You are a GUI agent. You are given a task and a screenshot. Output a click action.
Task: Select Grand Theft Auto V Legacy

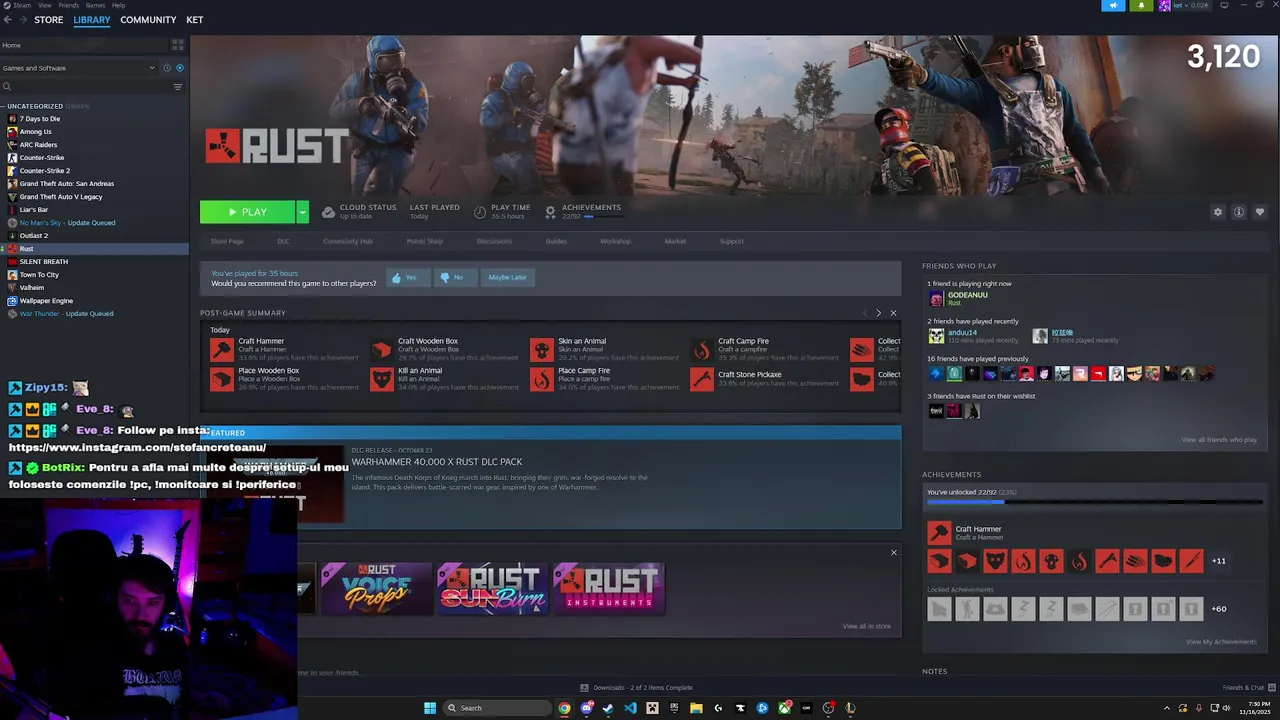[61, 197]
